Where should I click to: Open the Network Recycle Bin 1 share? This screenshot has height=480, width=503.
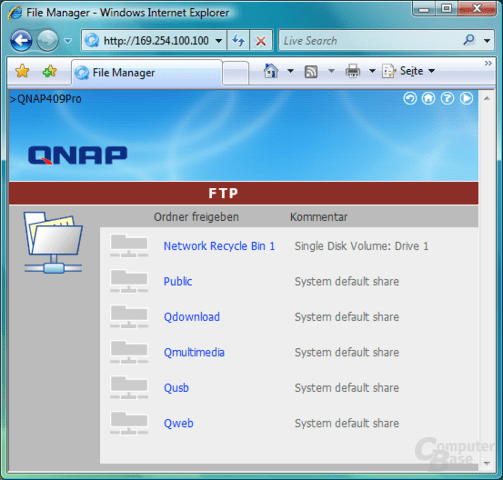tap(219, 246)
